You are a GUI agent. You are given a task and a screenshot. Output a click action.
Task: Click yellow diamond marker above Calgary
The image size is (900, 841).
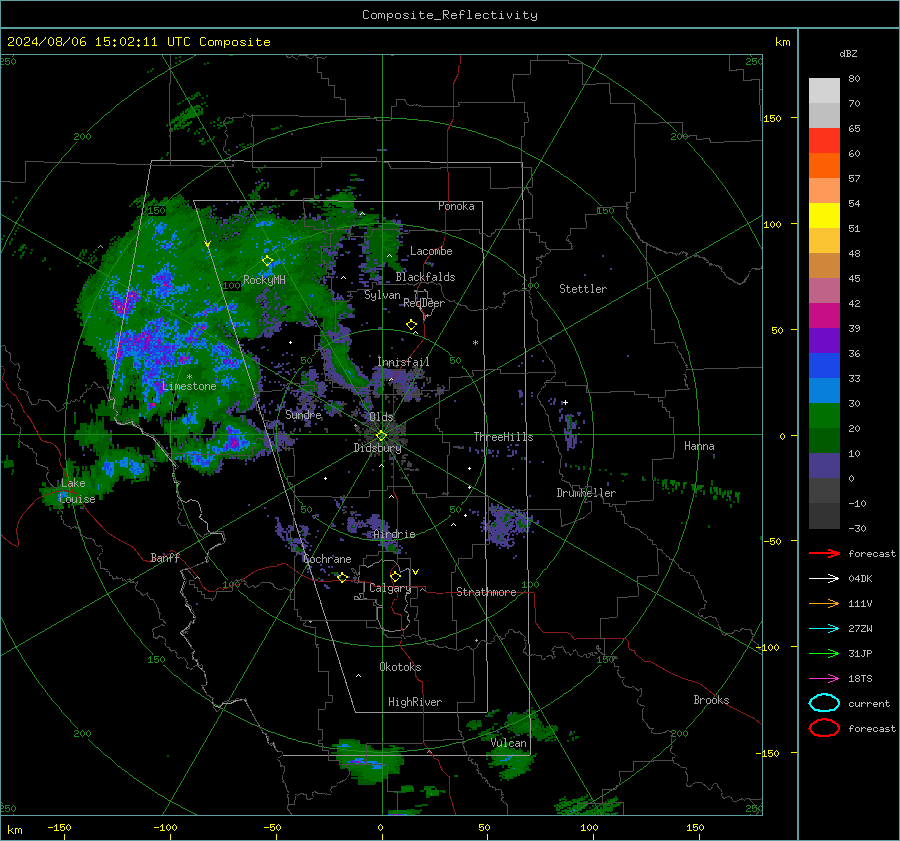(x=395, y=576)
